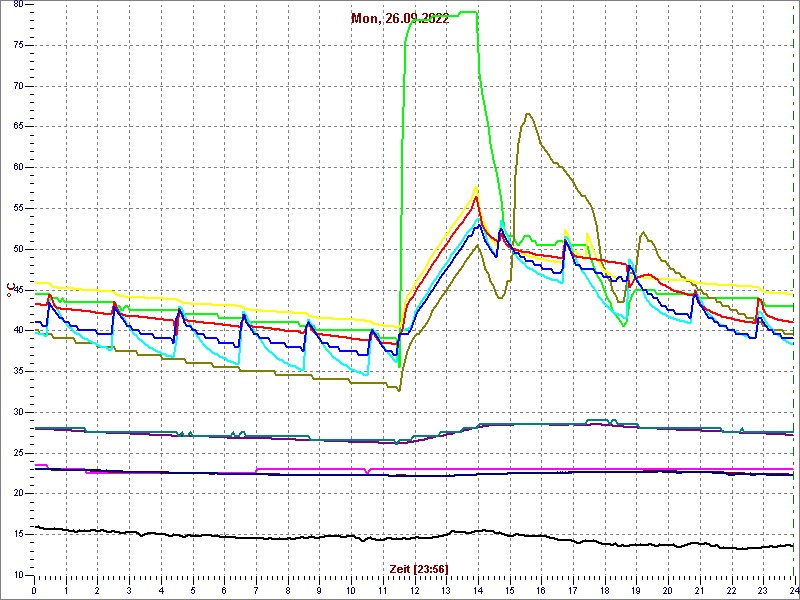The height and width of the screenshot is (600, 800).
Task: Click the date title 'Mon, 26.09.2022'
Action: tap(400, 19)
